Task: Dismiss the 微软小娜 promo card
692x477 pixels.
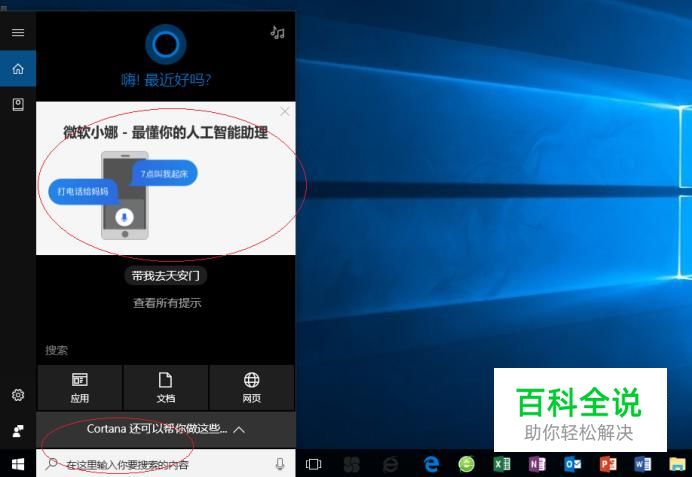Action: click(x=285, y=112)
